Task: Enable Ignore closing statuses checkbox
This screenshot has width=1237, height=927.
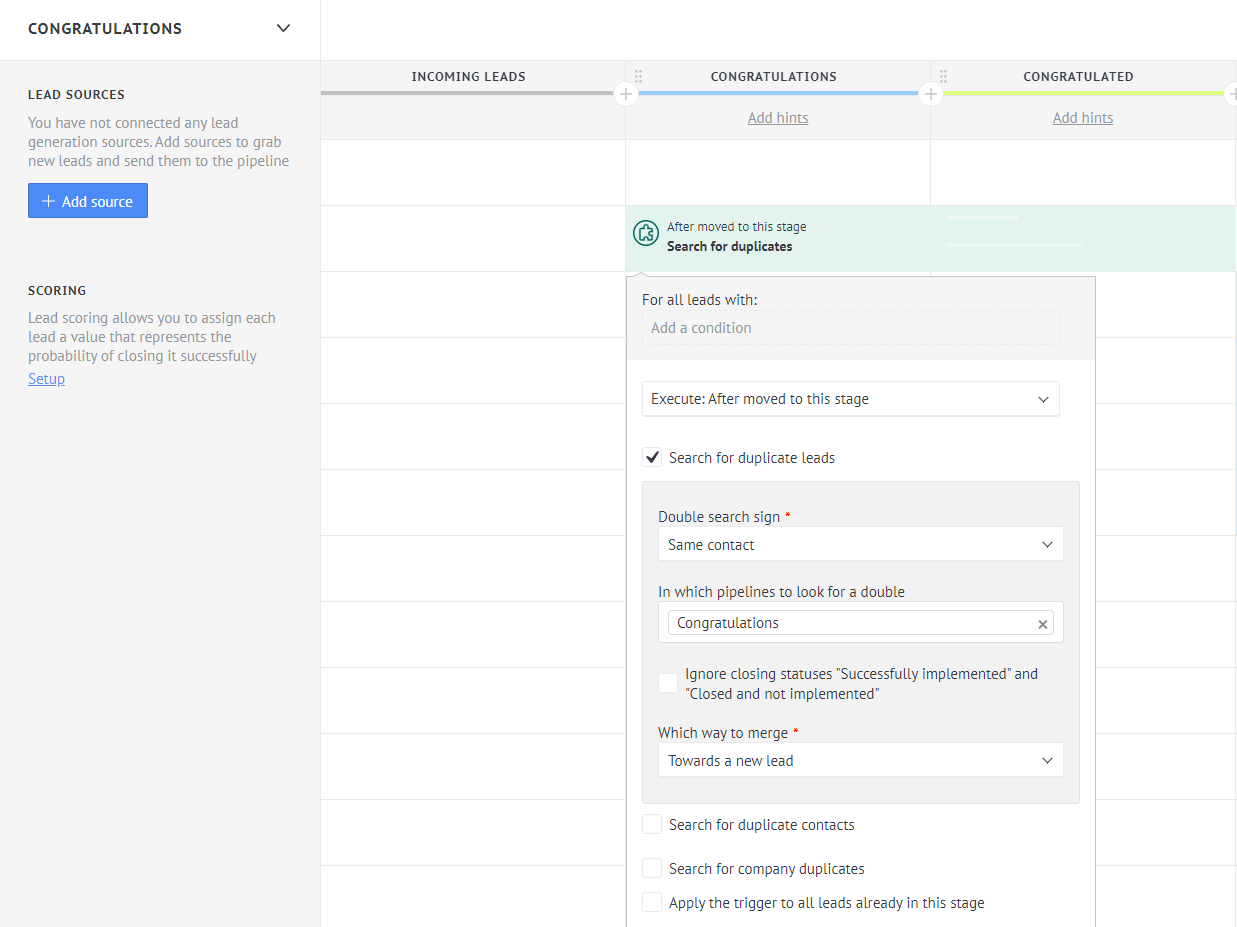Action: (x=668, y=683)
